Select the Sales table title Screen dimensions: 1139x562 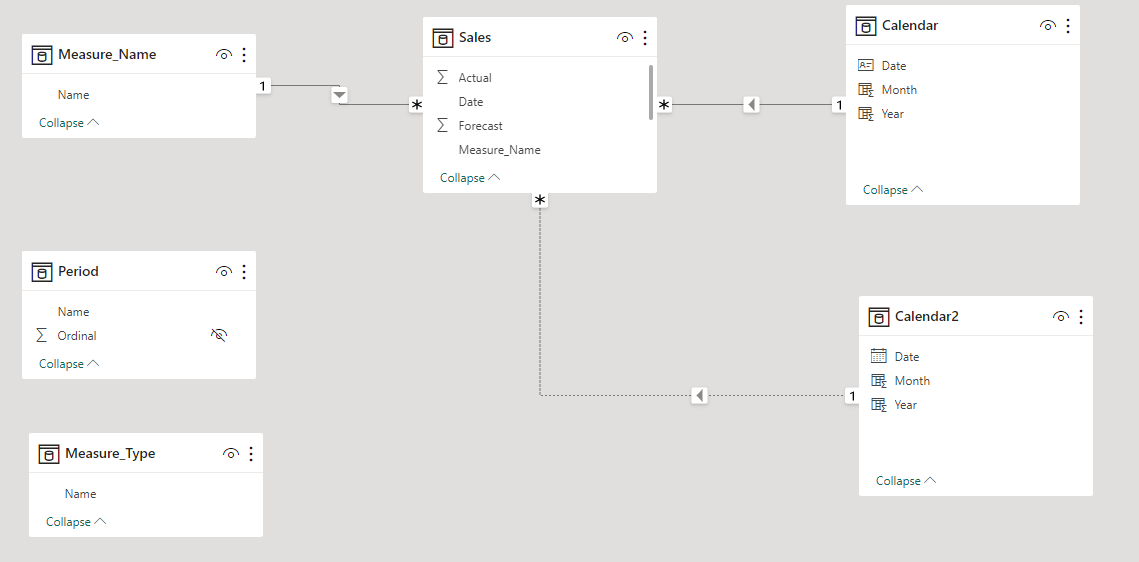tap(475, 38)
